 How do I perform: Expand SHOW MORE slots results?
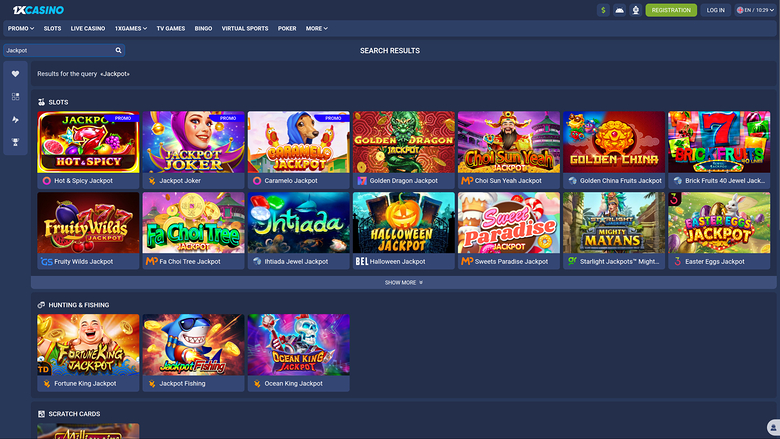[403, 282]
